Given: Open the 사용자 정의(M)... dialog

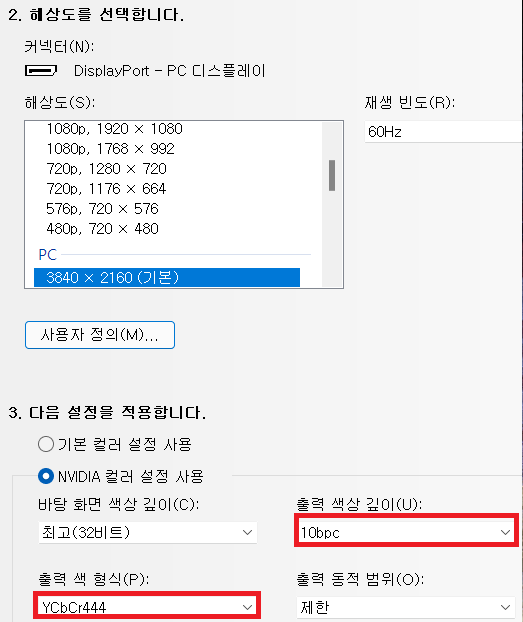Looking at the screenshot, I should pos(100,335).
